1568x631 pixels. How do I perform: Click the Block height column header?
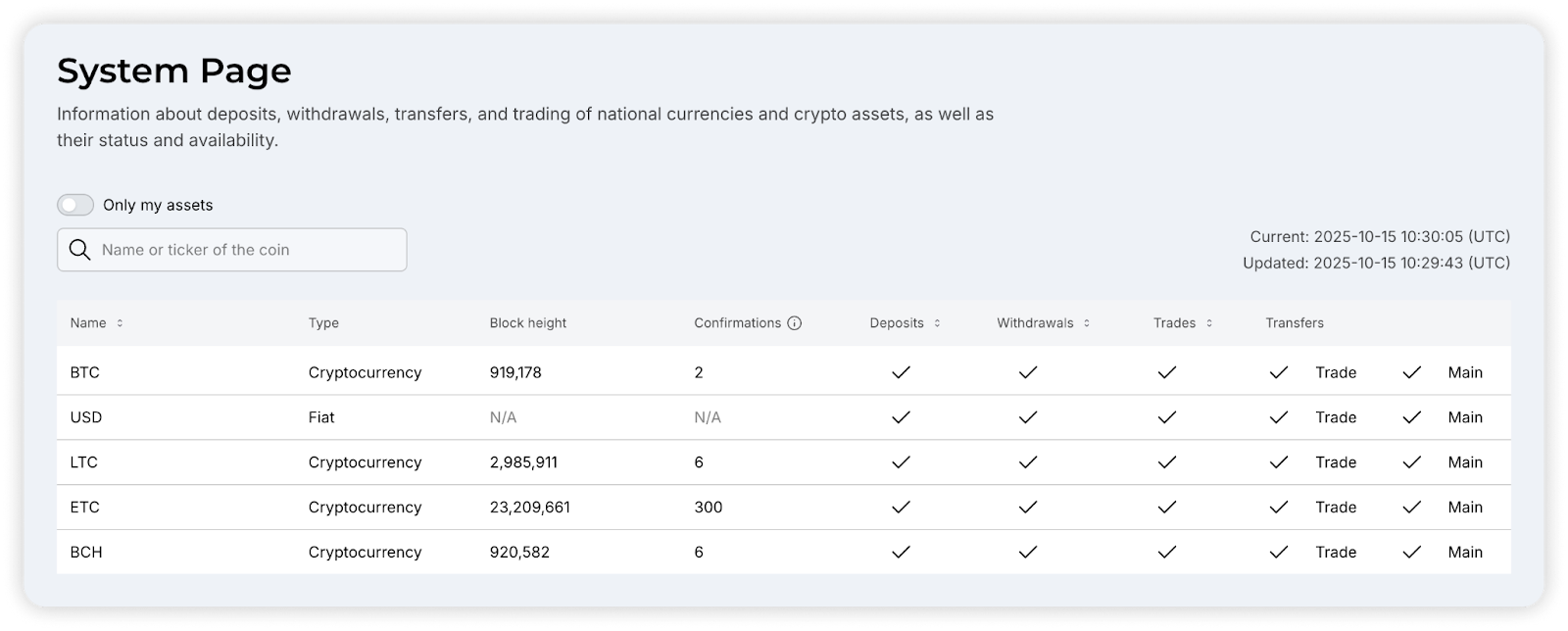(x=528, y=323)
